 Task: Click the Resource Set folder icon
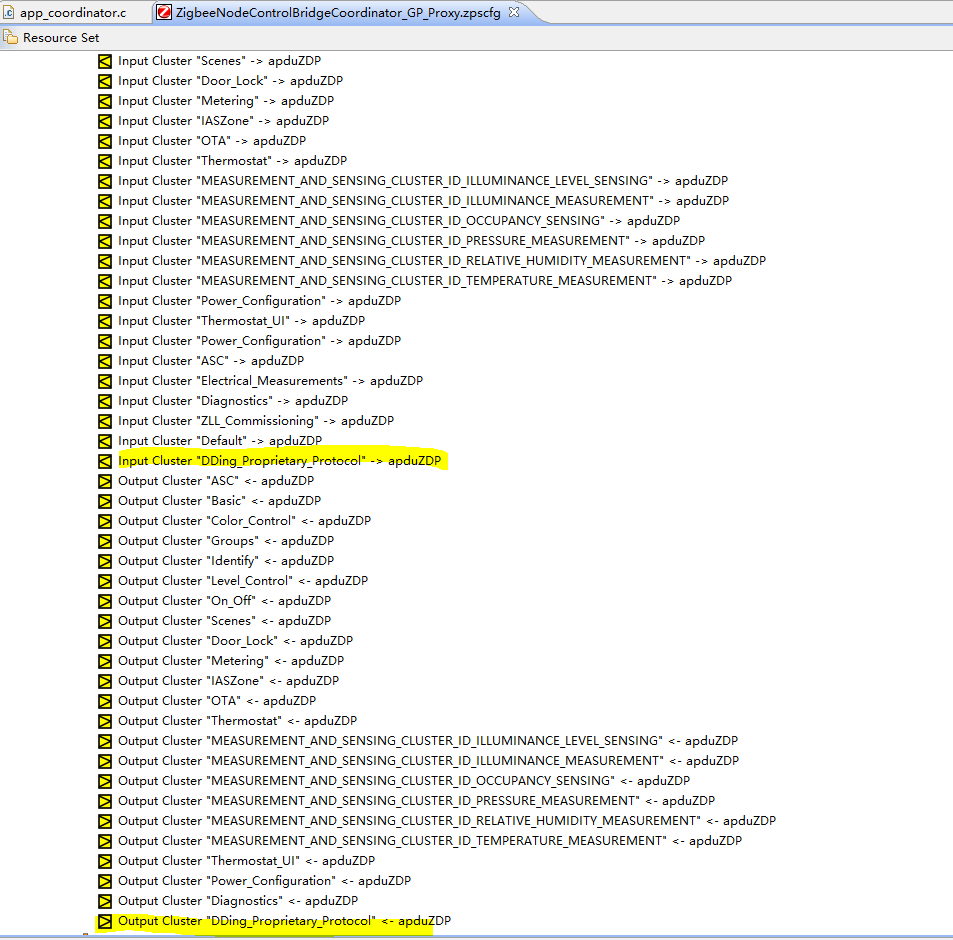[10, 38]
